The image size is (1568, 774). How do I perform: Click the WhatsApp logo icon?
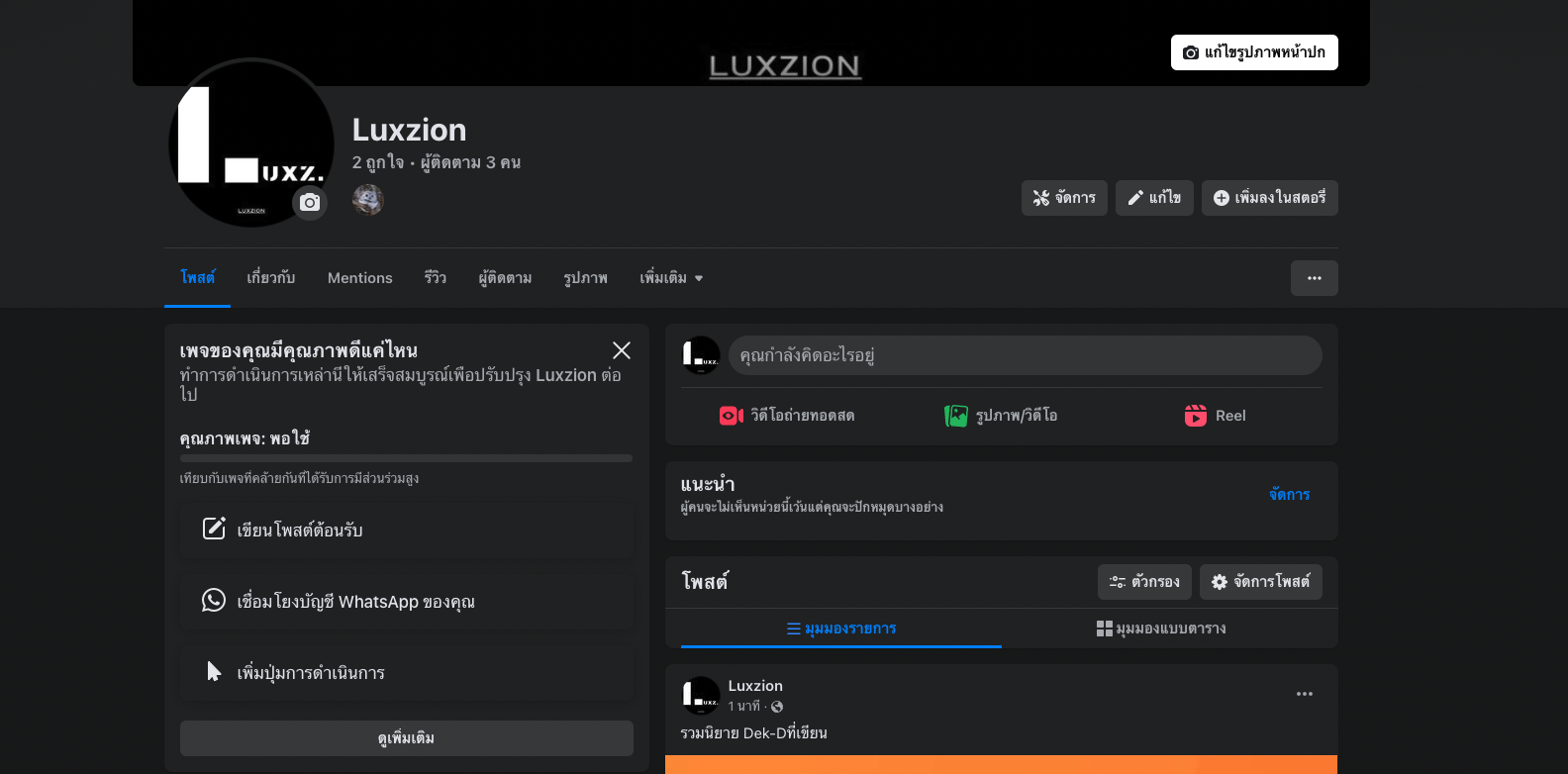coord(214,600)
